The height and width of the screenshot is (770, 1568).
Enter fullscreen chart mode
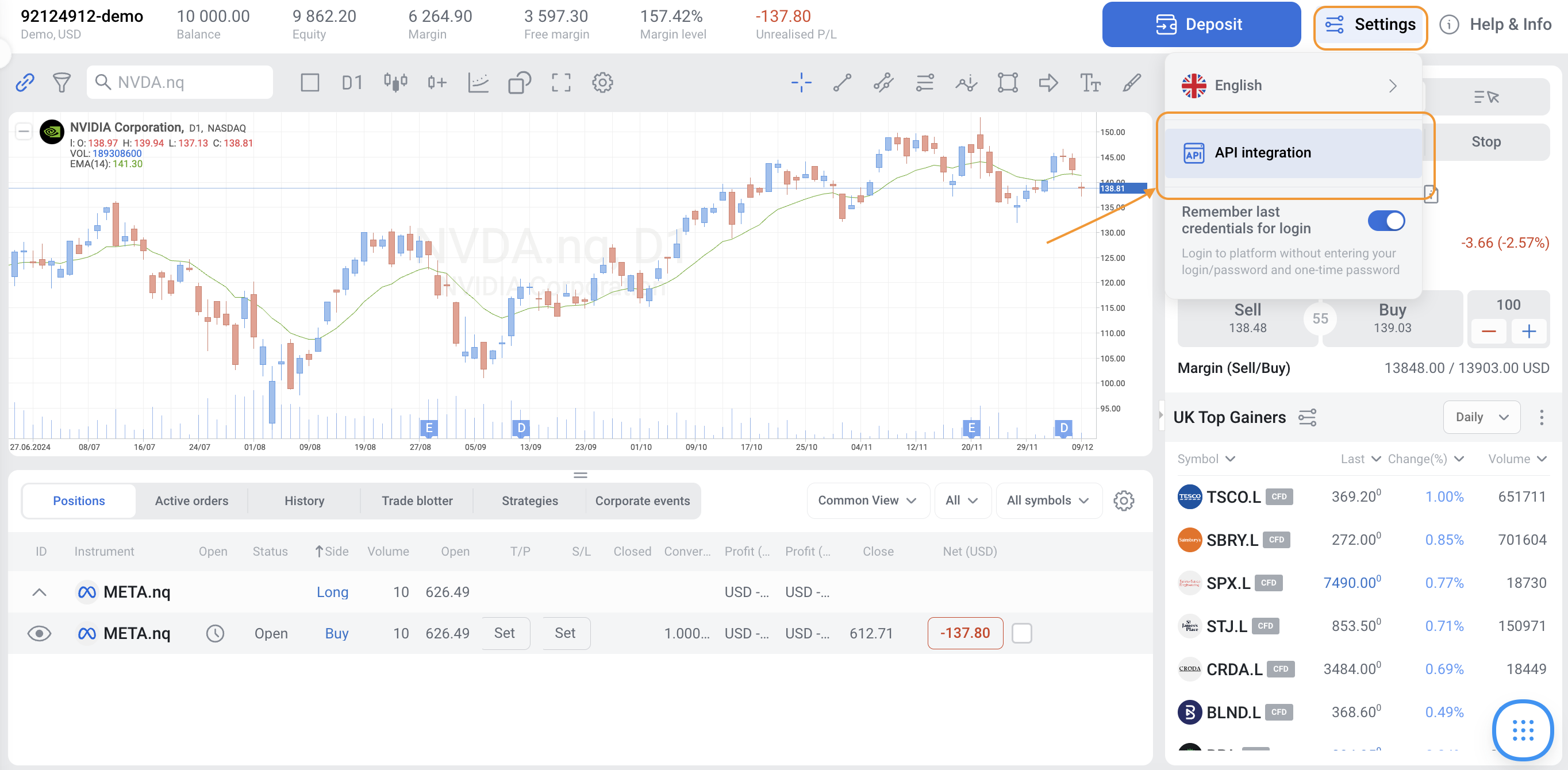pos(560,83)
